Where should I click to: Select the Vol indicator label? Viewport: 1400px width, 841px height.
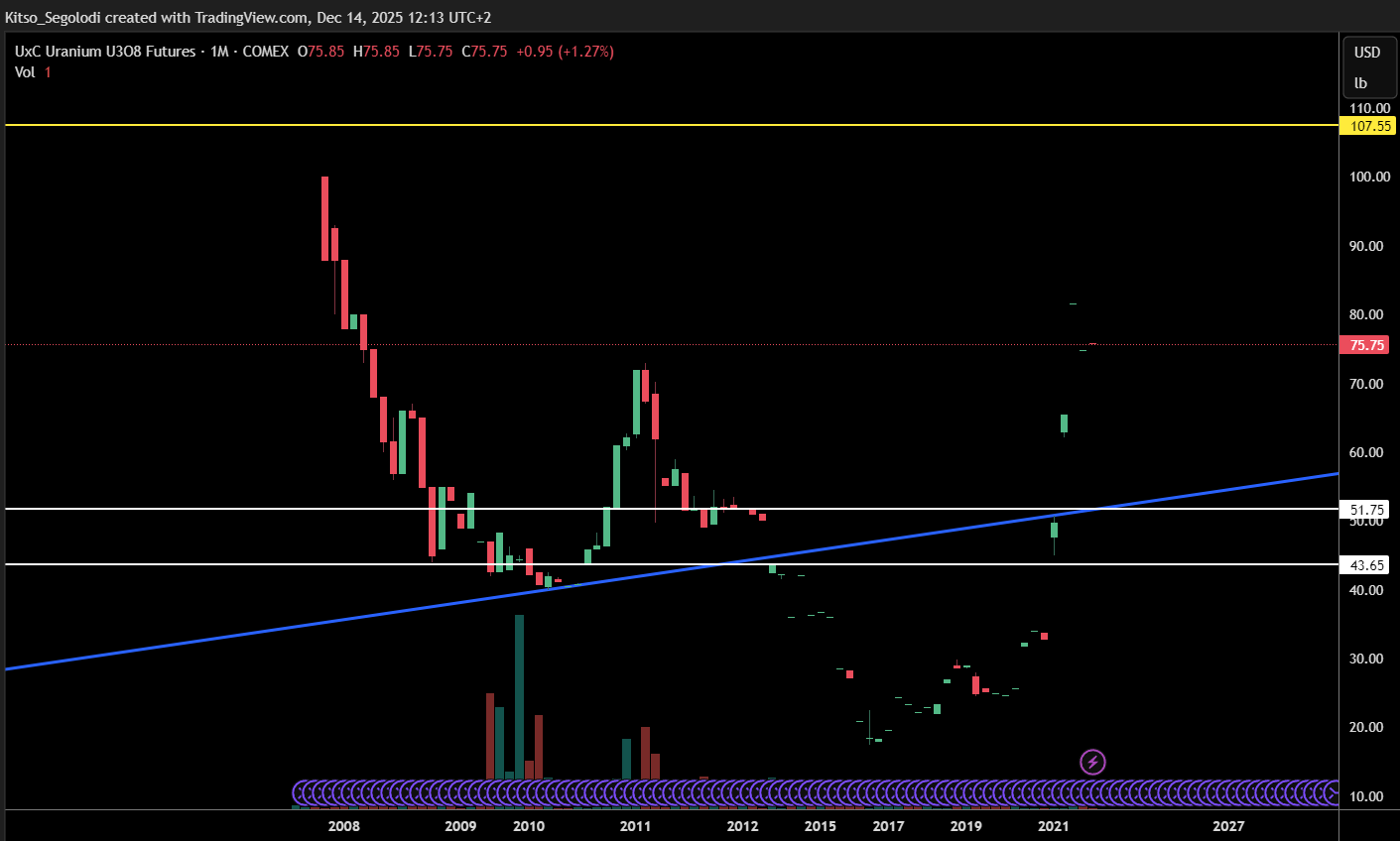[25, 71]
